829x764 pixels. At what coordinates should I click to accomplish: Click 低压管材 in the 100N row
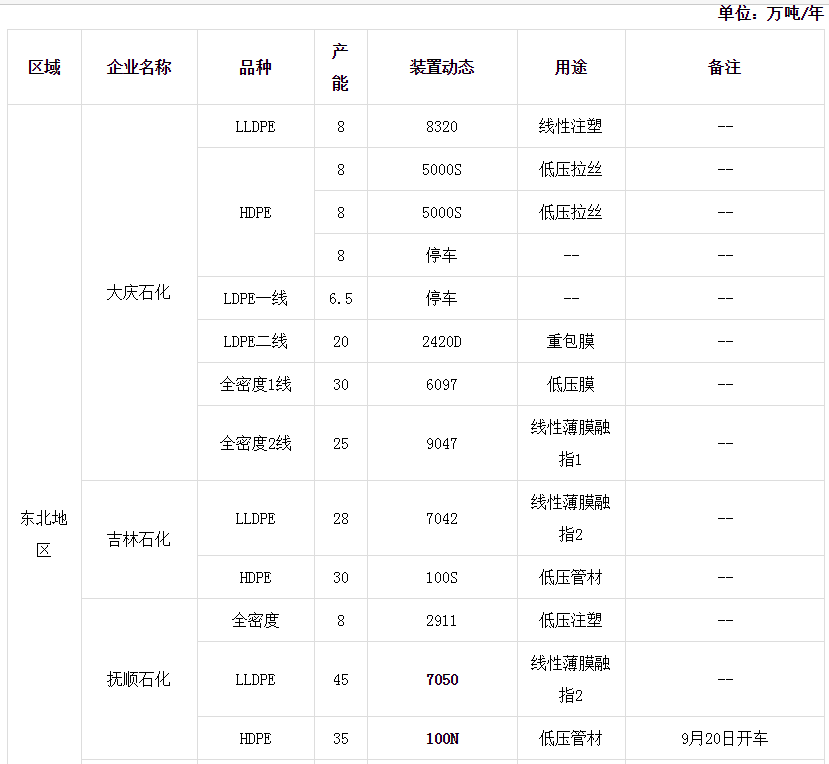point(571,739)
